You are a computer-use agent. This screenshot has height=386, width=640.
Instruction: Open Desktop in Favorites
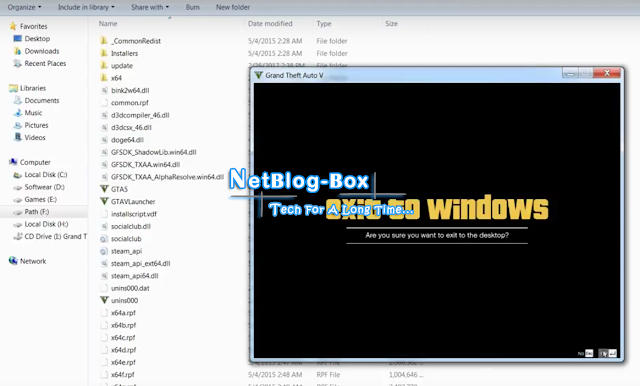[37, 38]
